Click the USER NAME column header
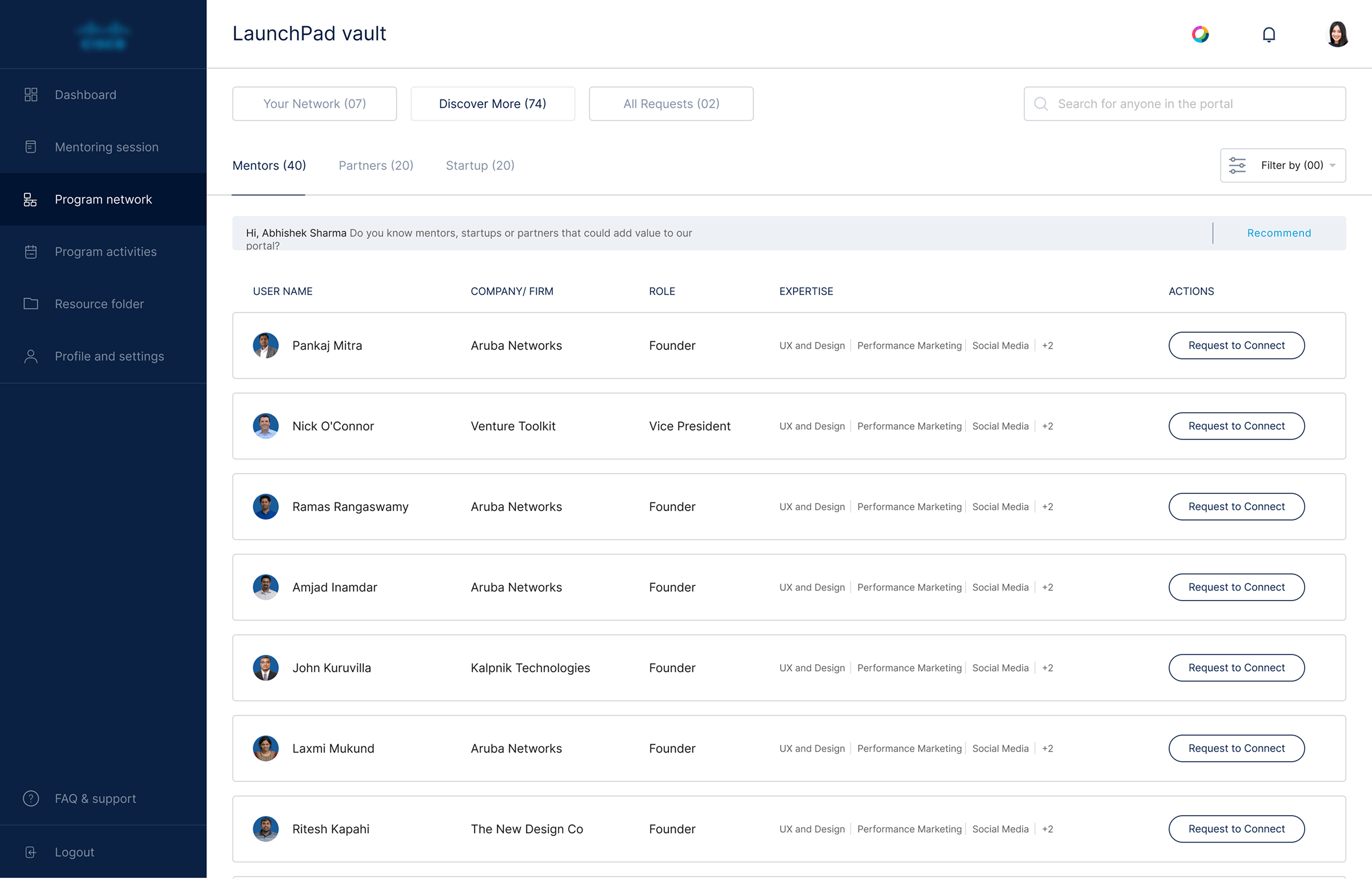 [282, 291]
